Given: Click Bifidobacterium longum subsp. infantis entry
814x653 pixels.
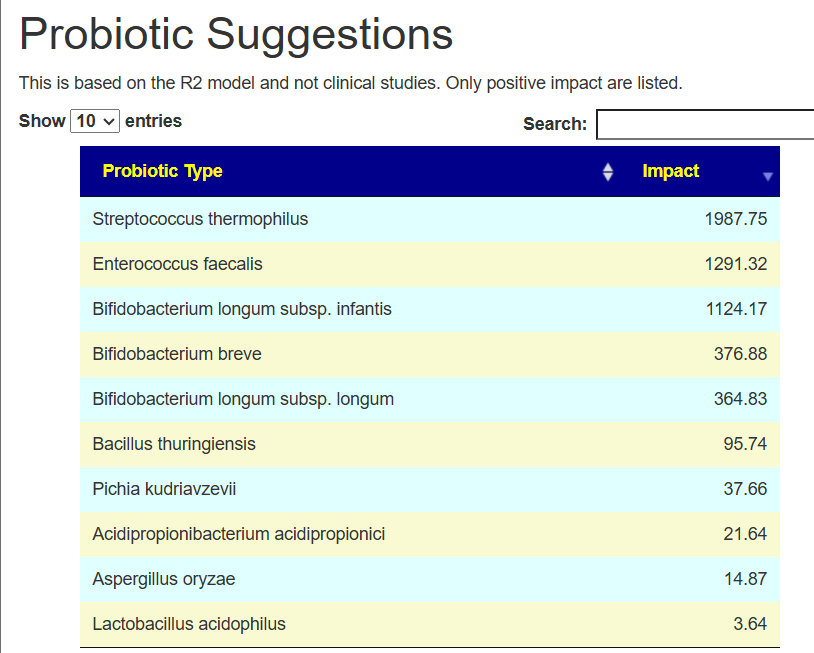Looking at the screenshot, I should 242,309.
